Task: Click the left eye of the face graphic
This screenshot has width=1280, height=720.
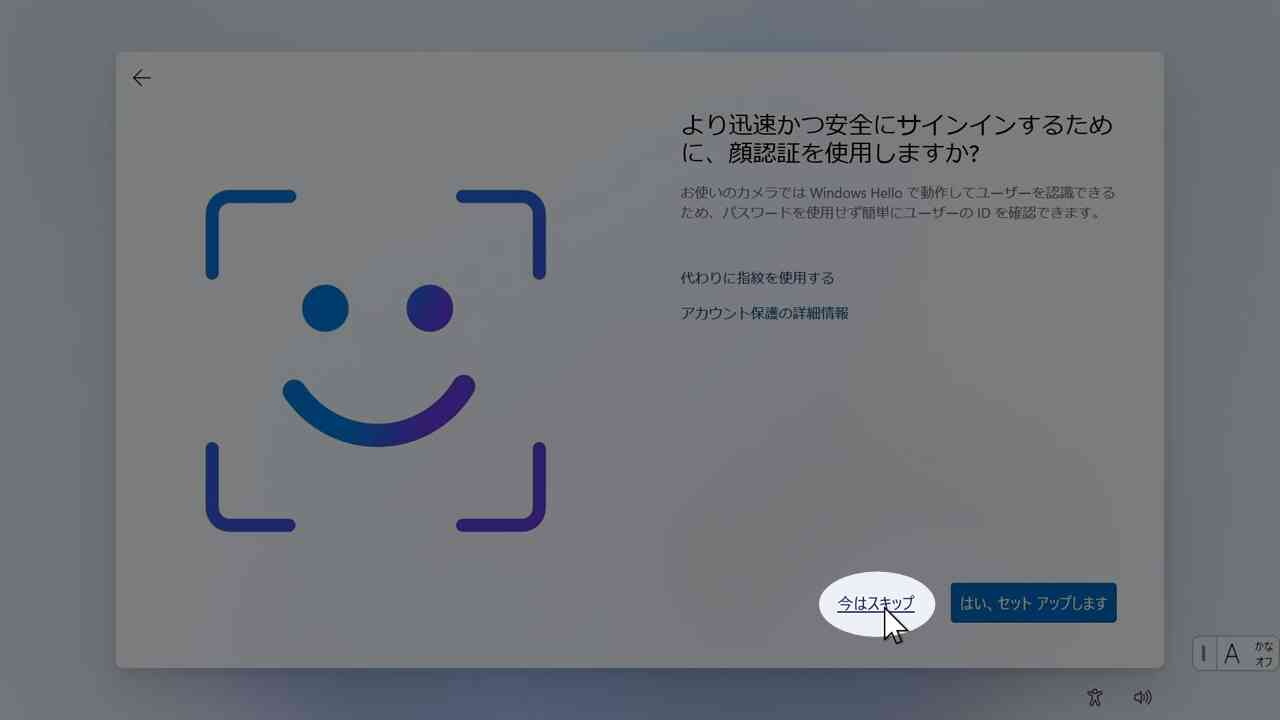Action: (326, 308)
